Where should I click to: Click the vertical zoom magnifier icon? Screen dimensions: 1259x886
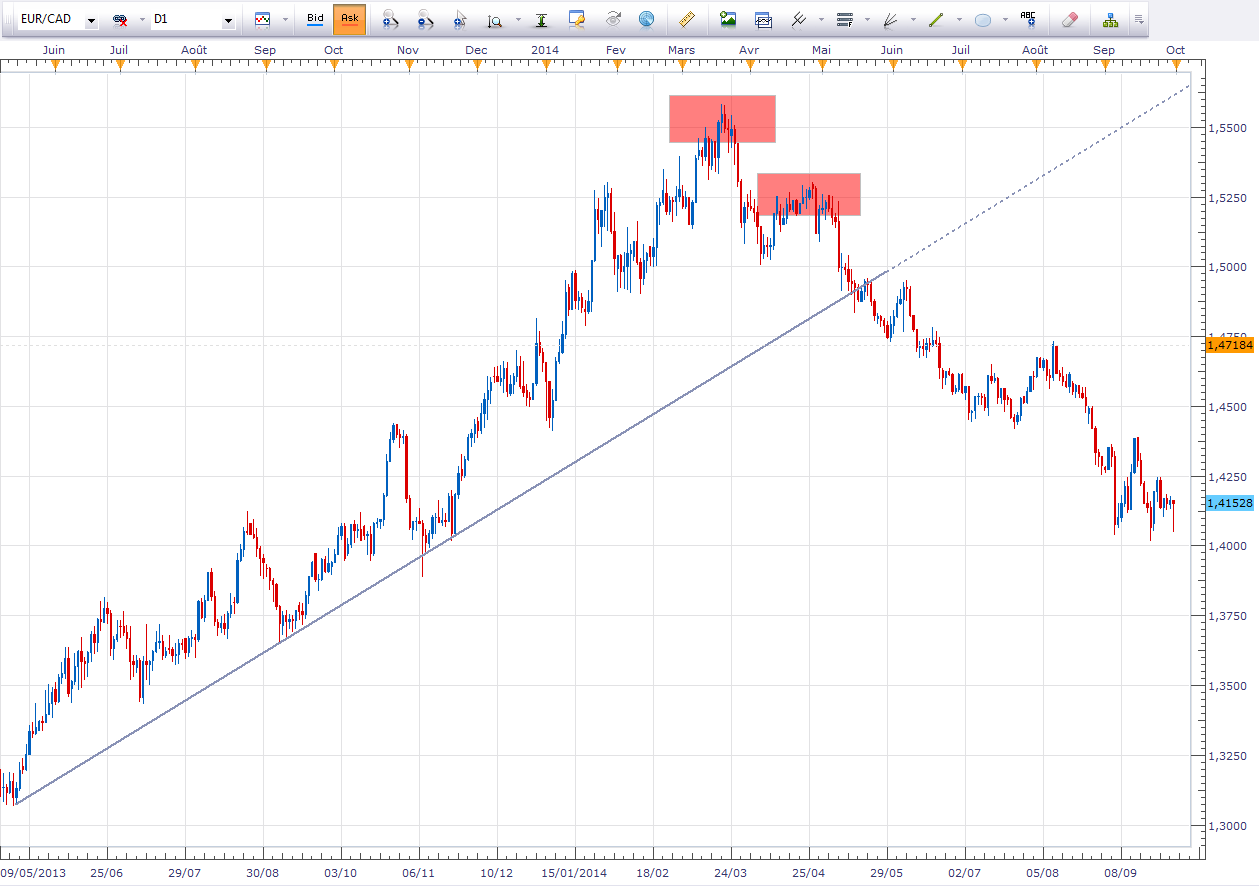(x=495, y=19)
